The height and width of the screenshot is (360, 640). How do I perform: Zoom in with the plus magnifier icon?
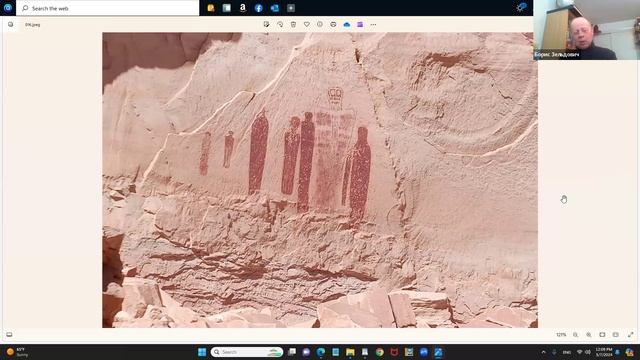pos(589,335)
